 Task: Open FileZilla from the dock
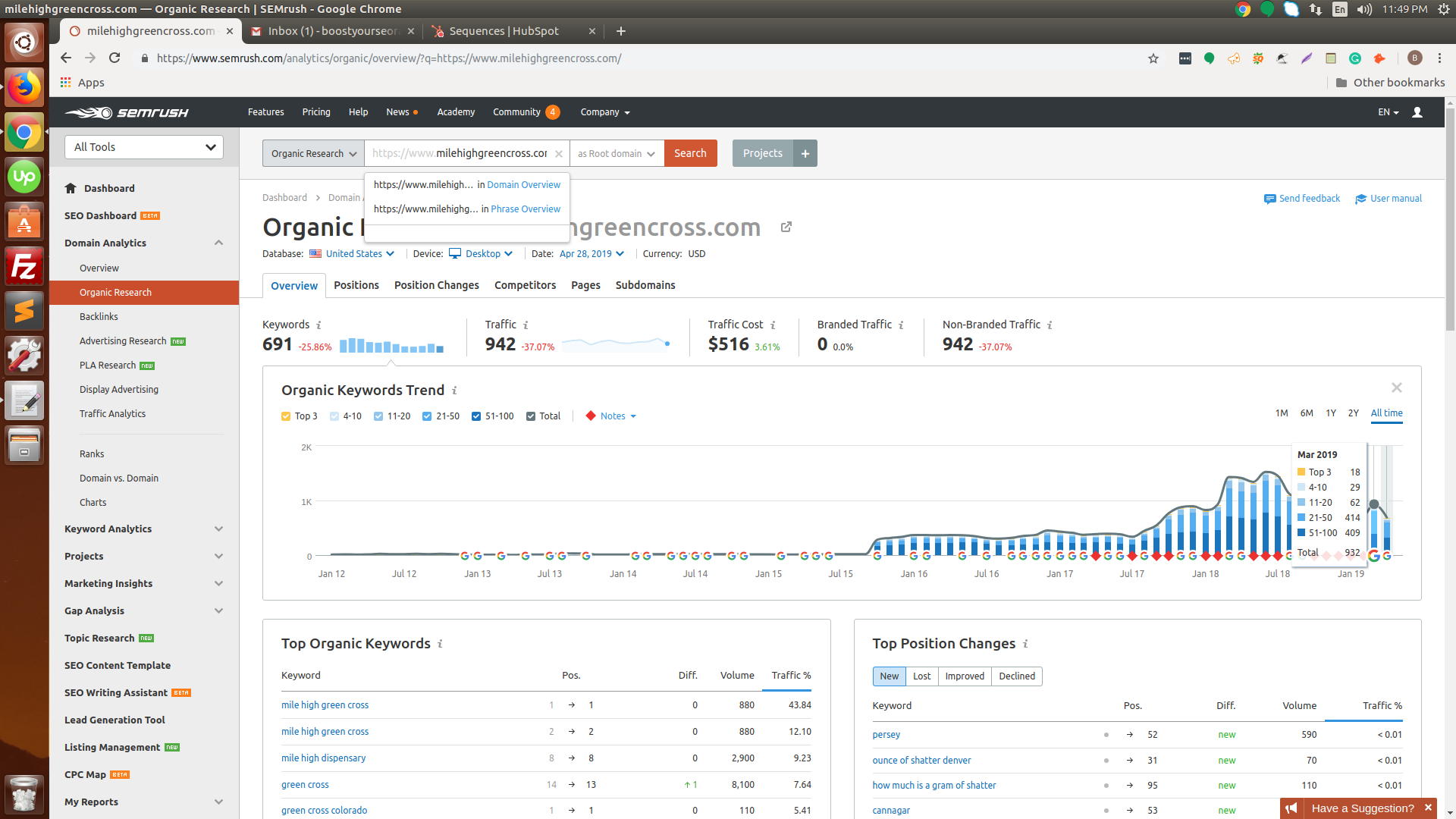(x=24, y=267)
